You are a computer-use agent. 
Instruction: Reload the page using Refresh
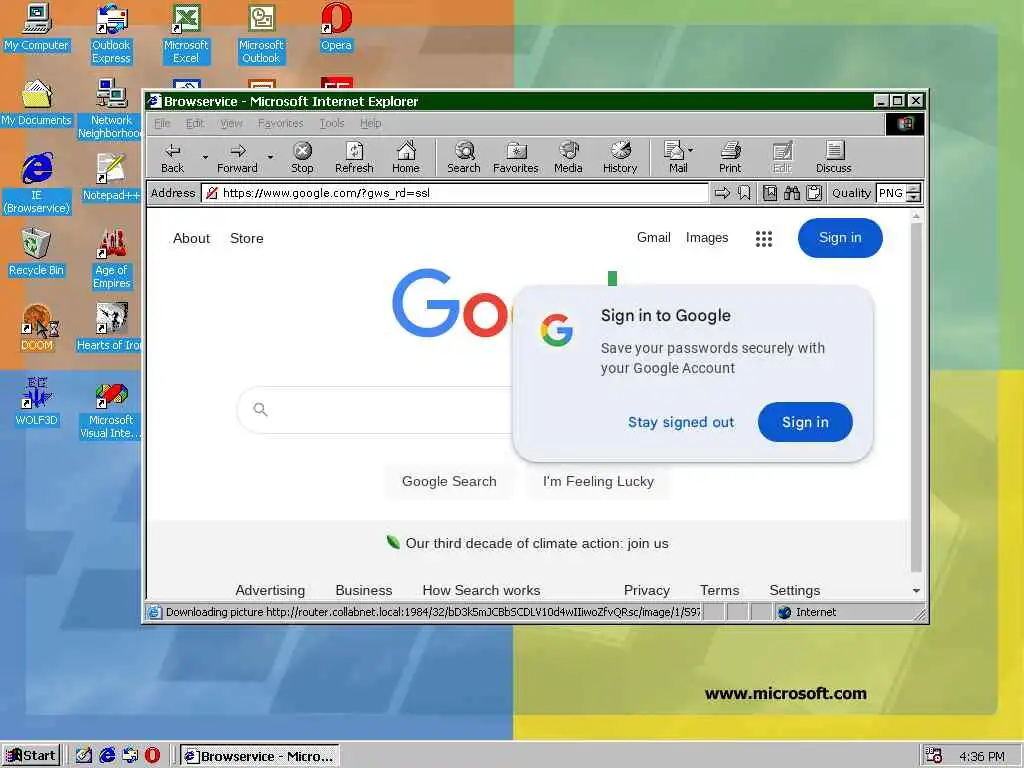(354, 157)
